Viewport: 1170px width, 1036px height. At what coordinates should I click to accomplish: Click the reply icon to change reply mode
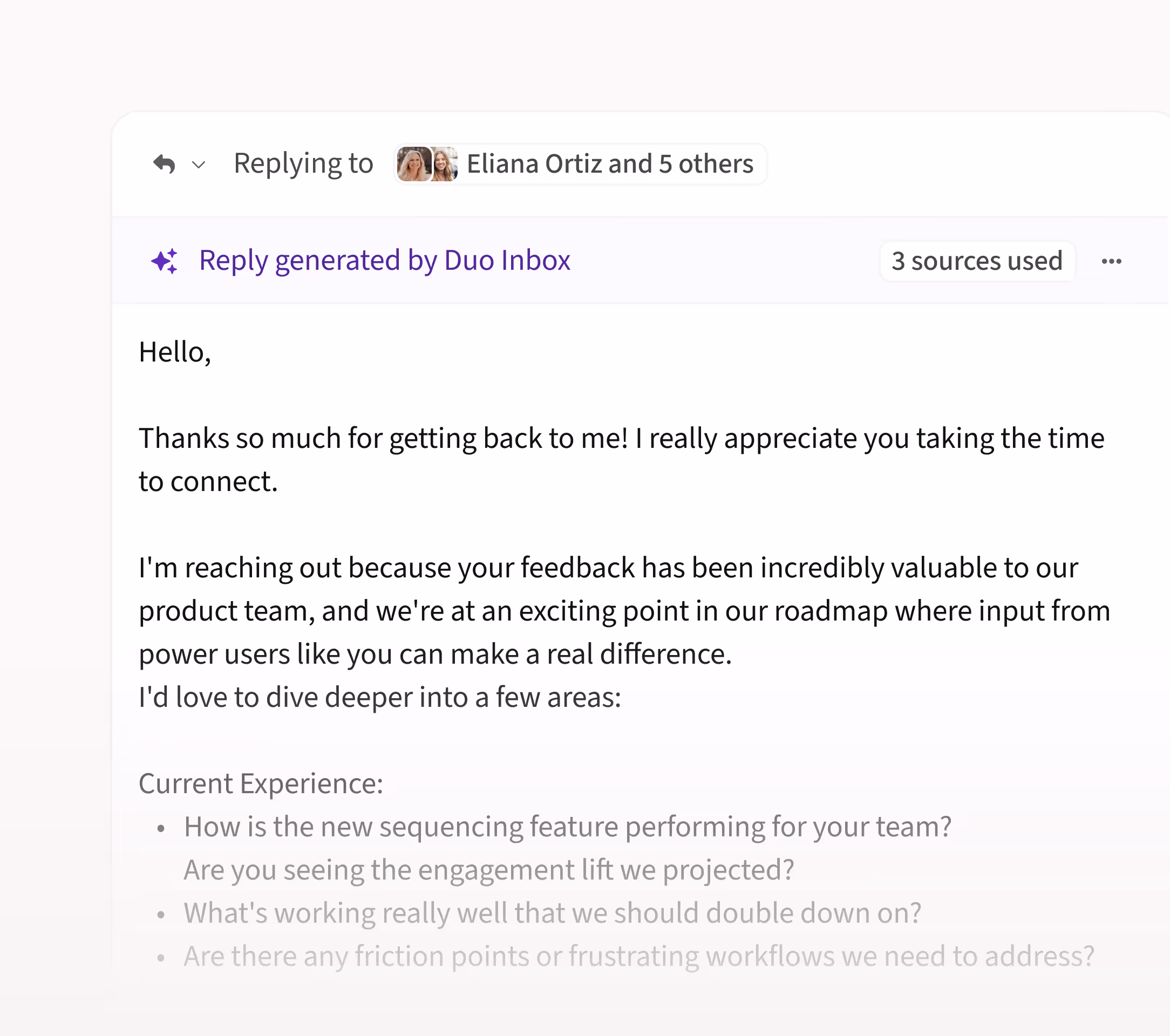[x=165, y=164]
